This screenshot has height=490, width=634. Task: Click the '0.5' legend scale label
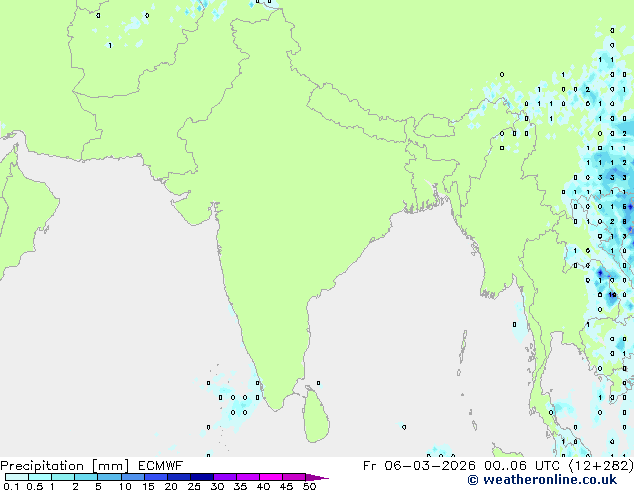pyautogui.click(x=35, y=486)
